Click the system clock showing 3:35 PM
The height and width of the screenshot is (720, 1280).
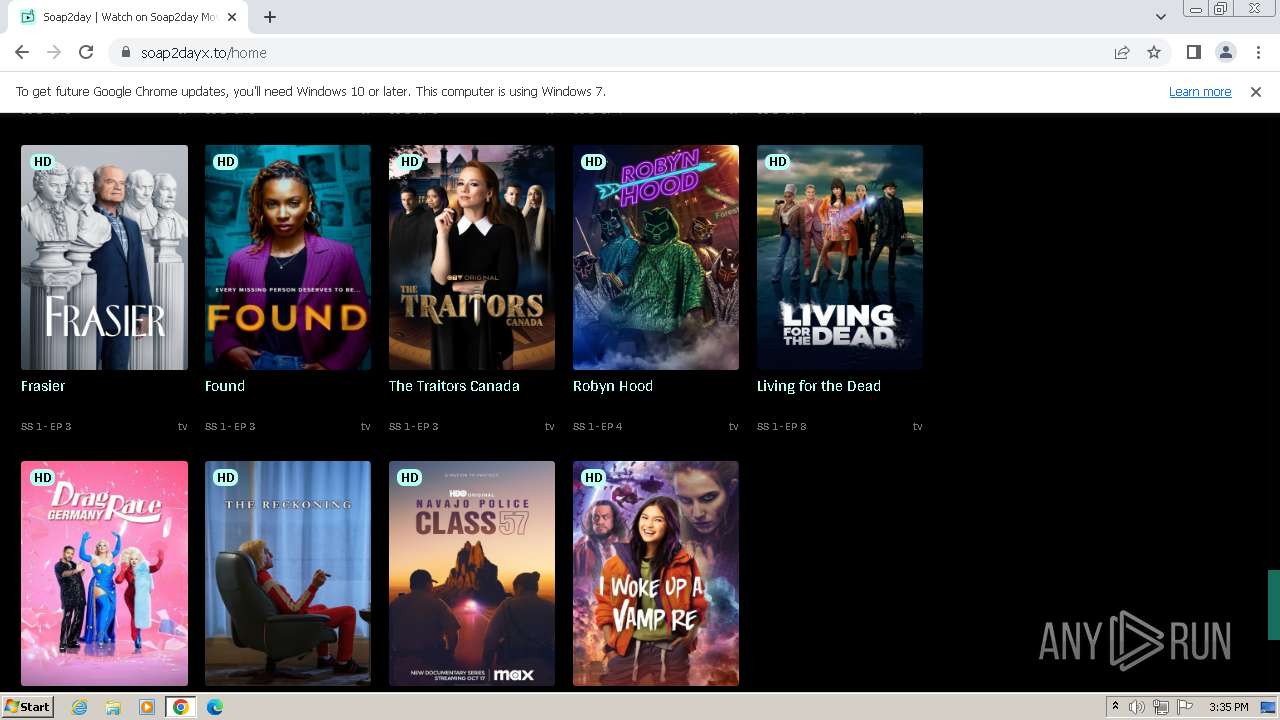(1229, 707)
